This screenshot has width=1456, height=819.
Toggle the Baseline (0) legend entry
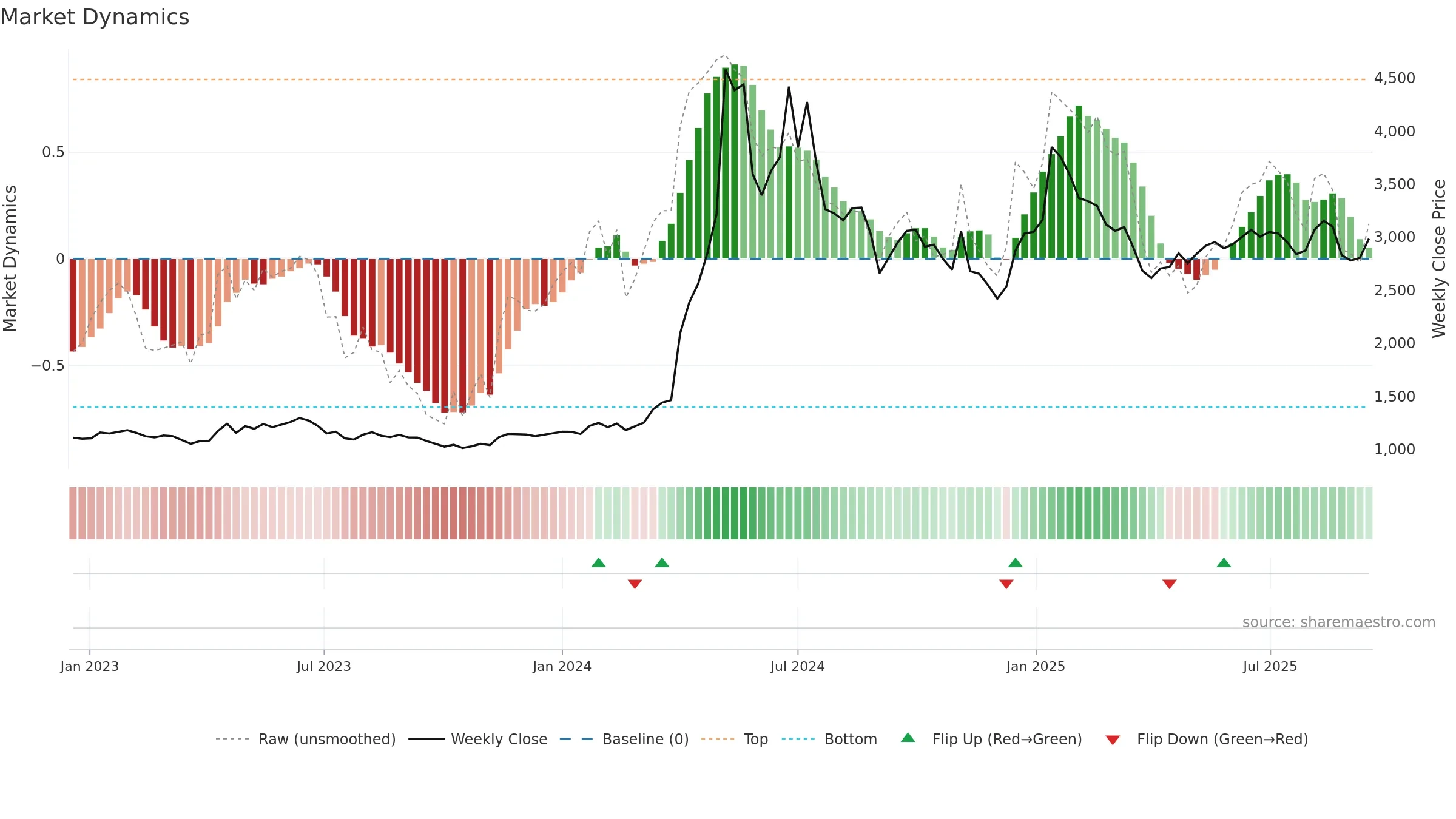624,739
